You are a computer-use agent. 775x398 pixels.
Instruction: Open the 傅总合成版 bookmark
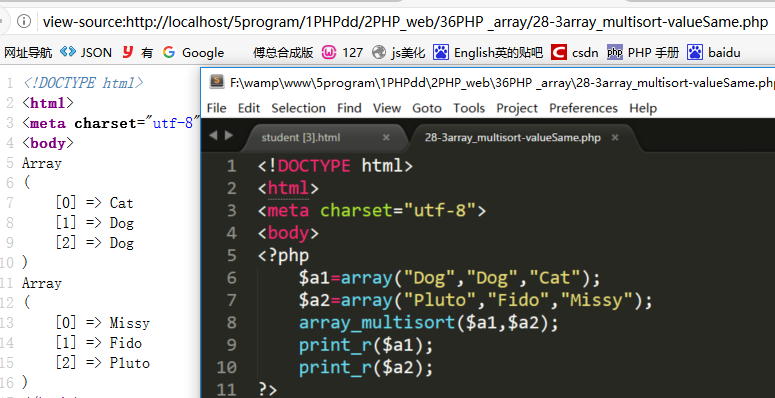click(x=283, y=52)
